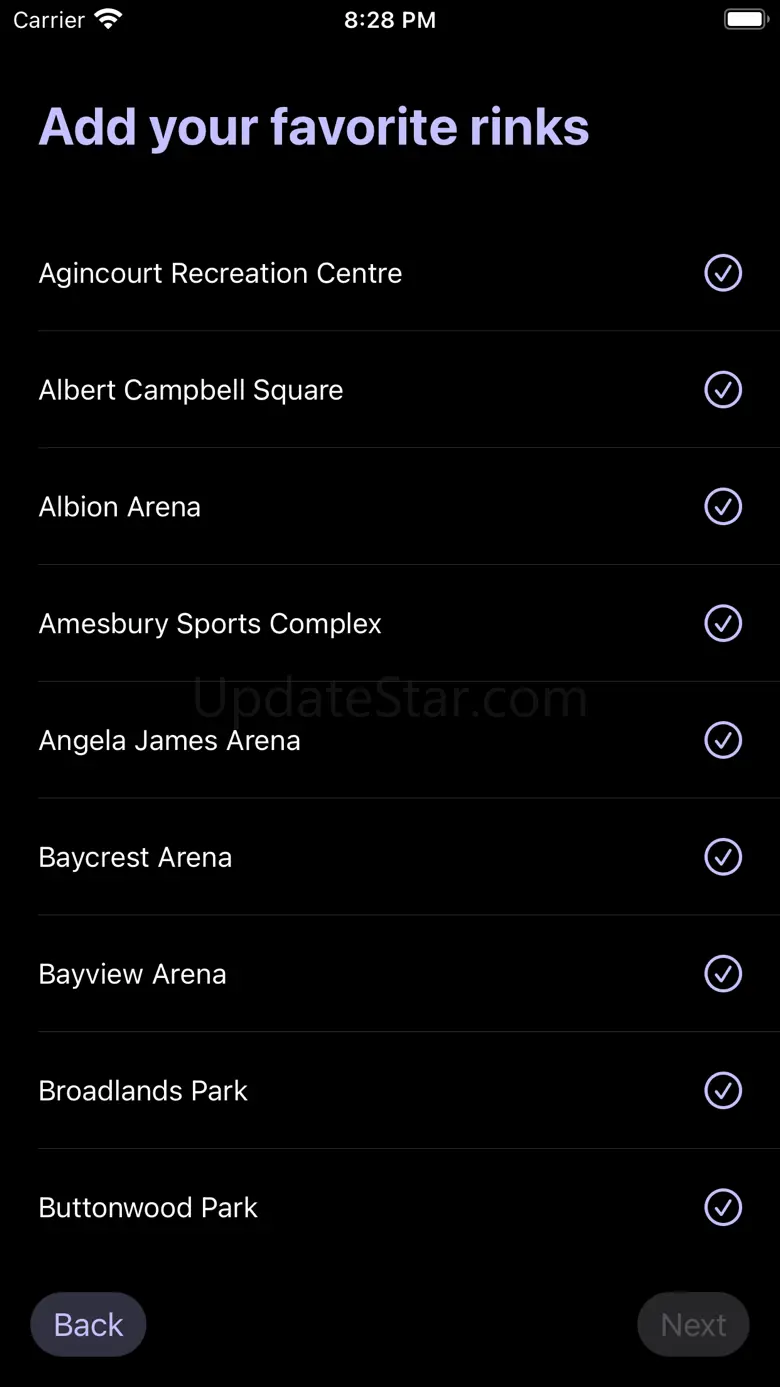Select the Baycrest Arena list entry

135,857
